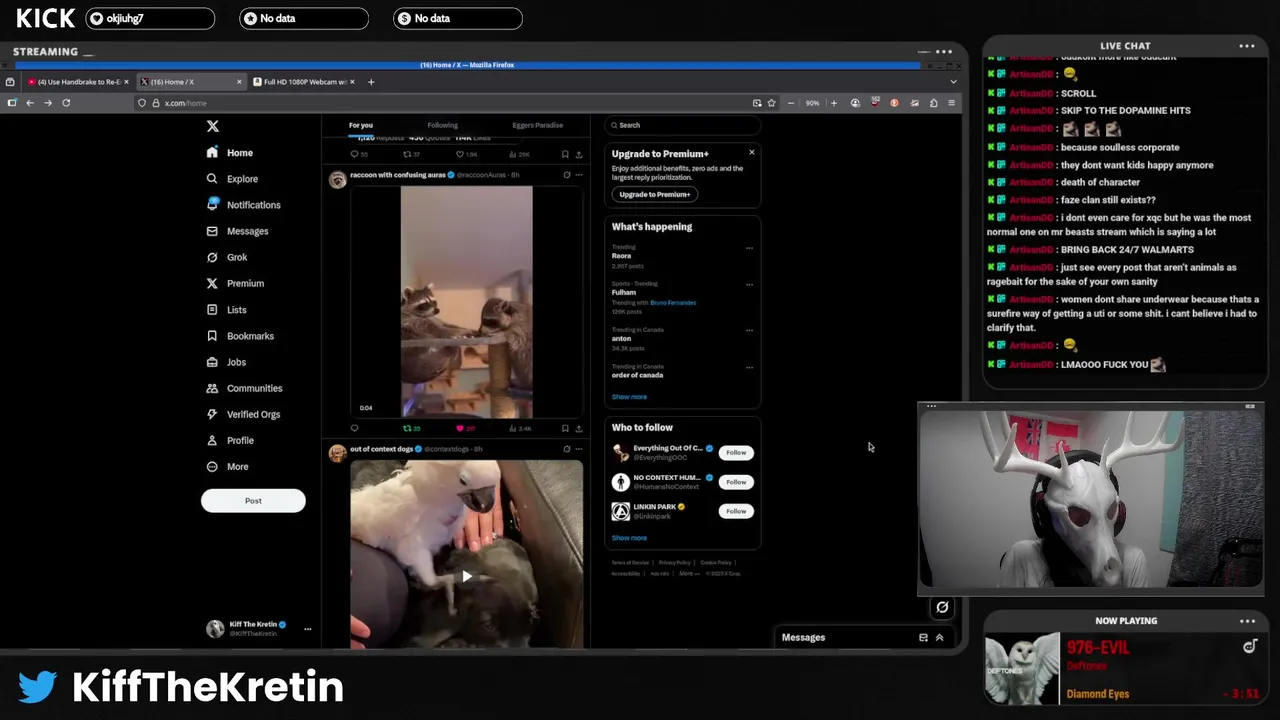The image size is (1280, 720).
Task: Click the Search field on X
Action: tap(683, 125)
